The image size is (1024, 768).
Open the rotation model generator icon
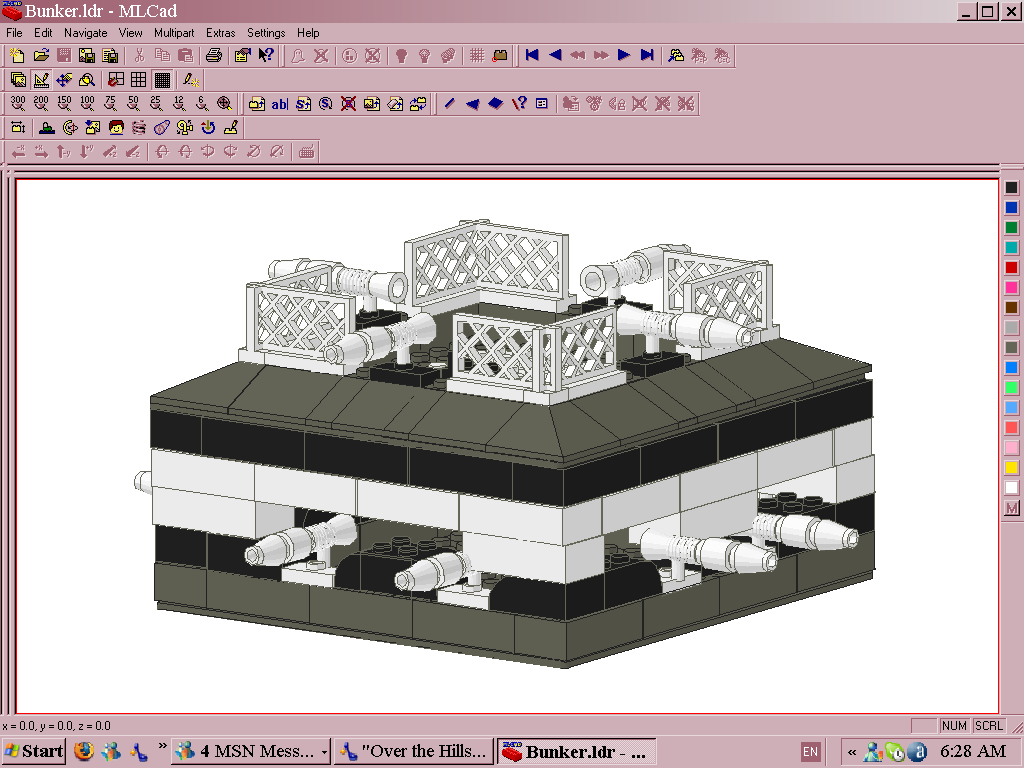[x=70, y=127]
